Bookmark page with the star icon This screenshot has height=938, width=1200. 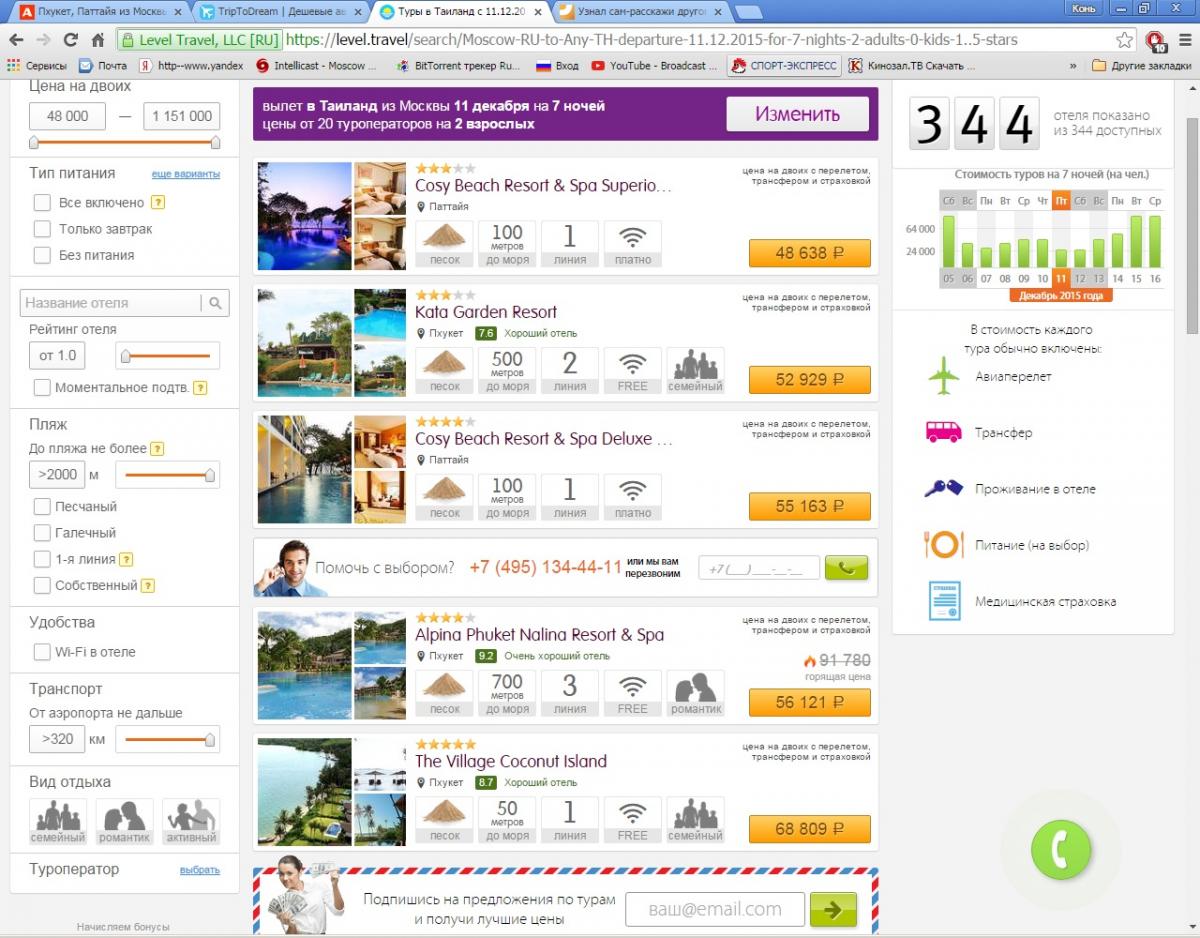click(x=1125, y=40)
